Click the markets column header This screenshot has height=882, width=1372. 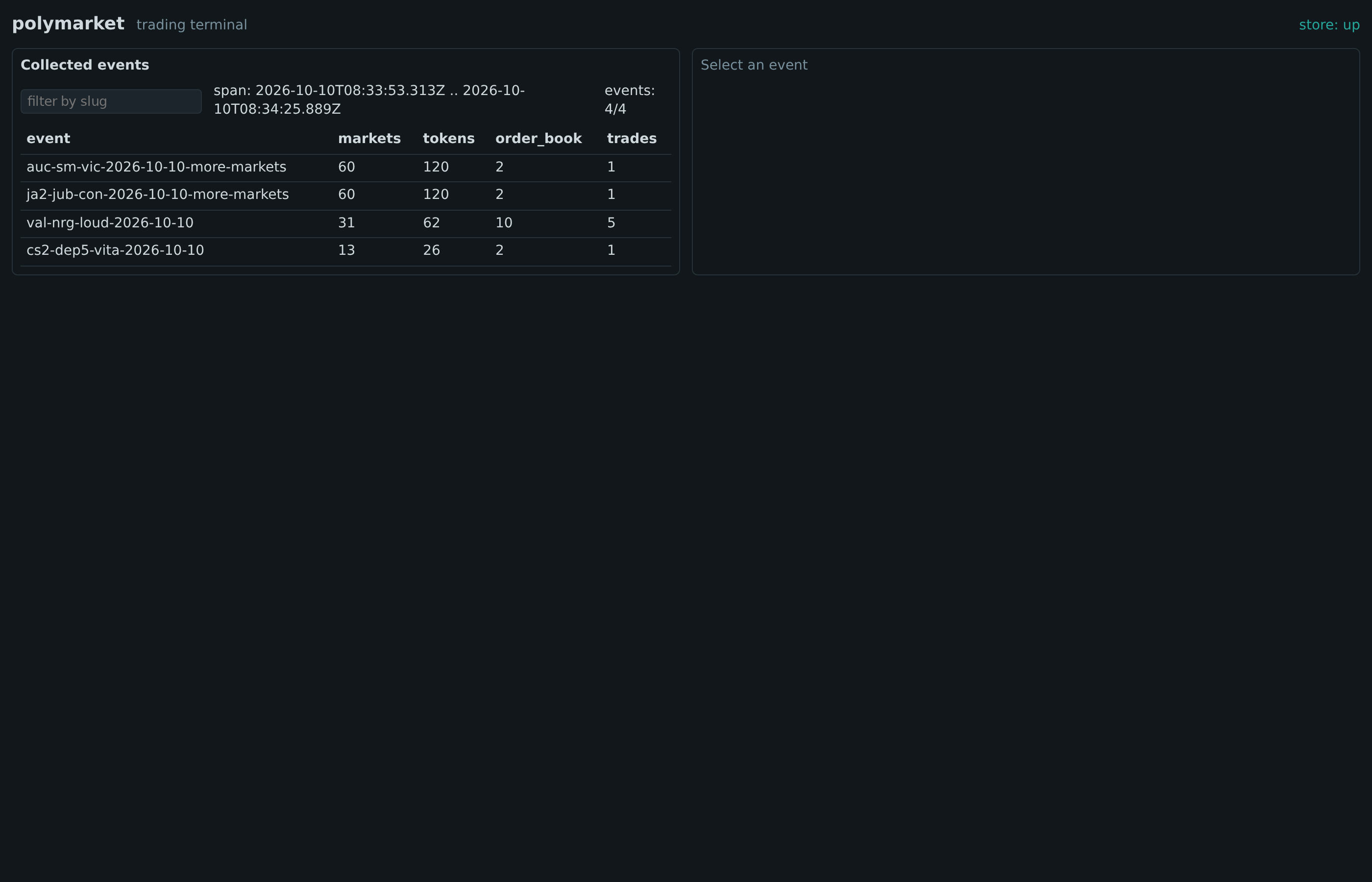[369, 139]
